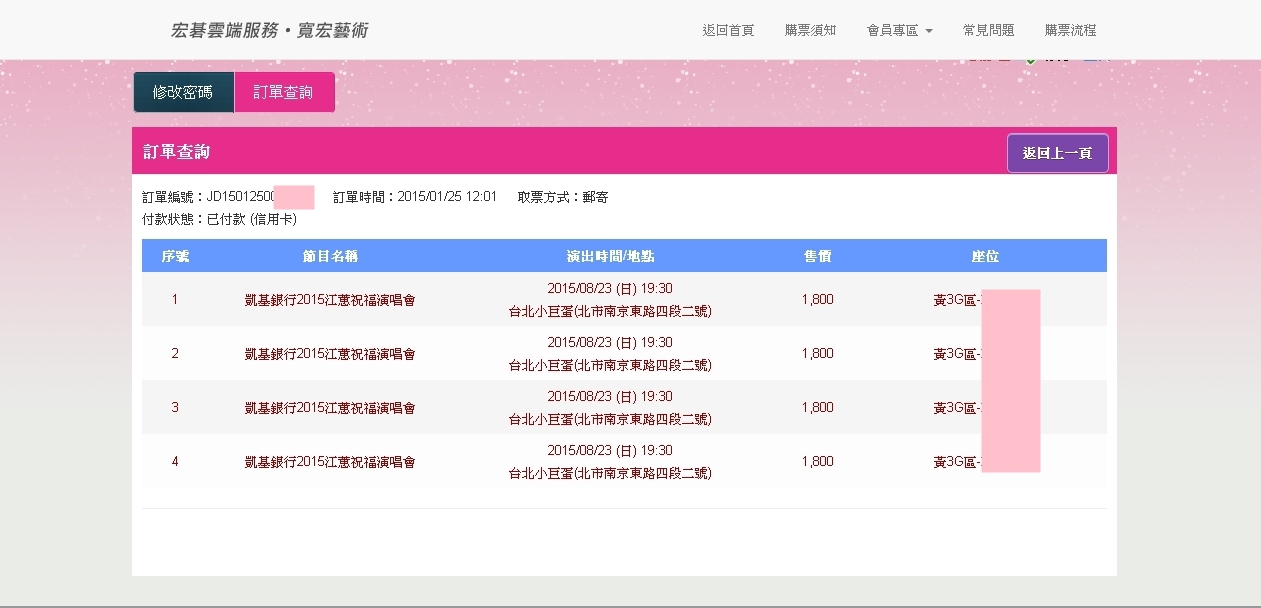Image resolution: width=1261 pixels, height=608 pixels.
Task: Go to 返回首頁 in navigation
Action: click(728, 30)
